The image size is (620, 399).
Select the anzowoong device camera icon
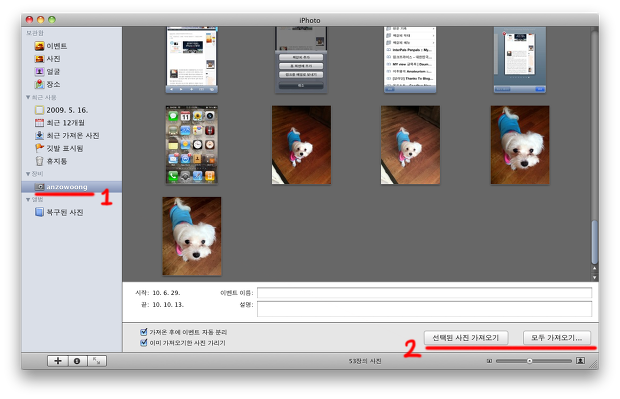[40, 187]
